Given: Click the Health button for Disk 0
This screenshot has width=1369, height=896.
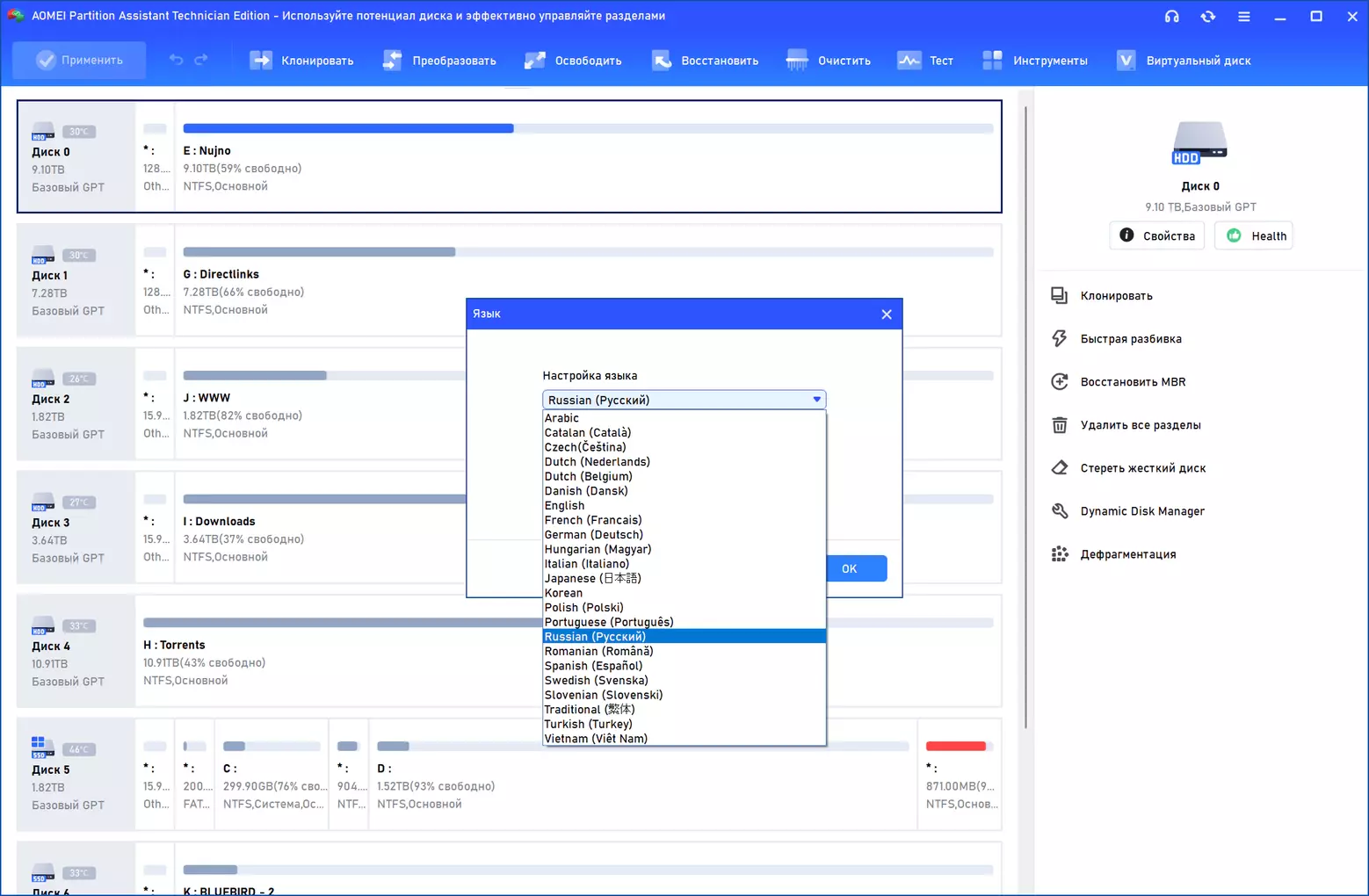Looking at the screenshot, I should (1254, 236).
